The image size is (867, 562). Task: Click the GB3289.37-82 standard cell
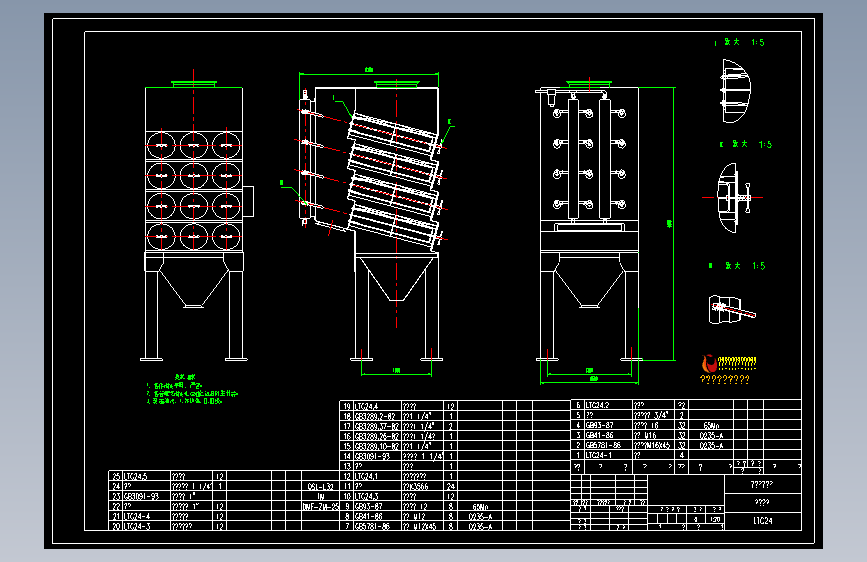click(377, 426)
